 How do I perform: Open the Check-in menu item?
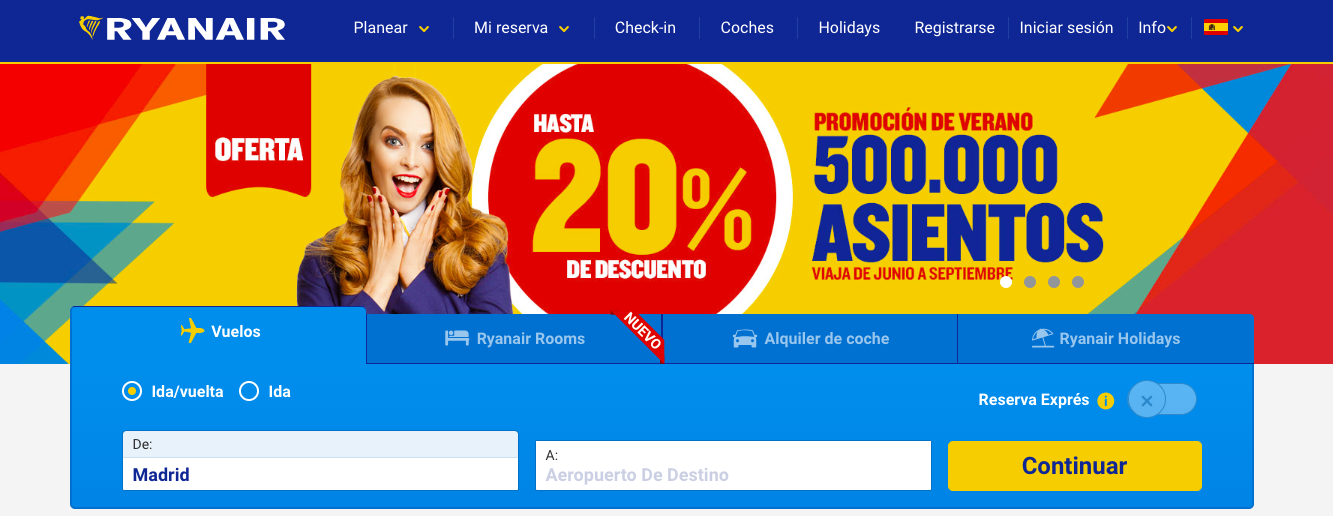tap(645, 28)
